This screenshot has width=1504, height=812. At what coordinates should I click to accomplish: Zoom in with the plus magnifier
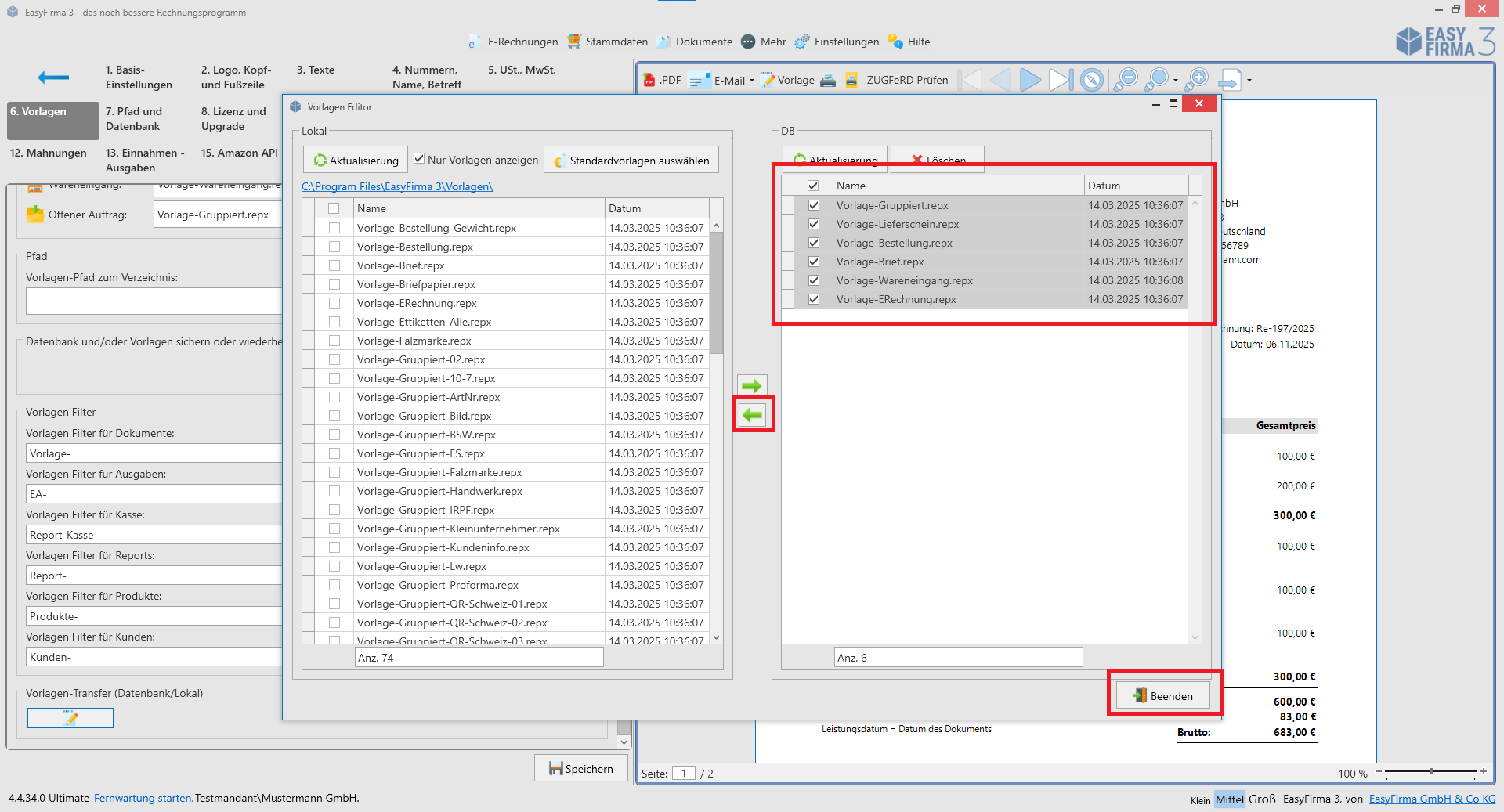(x=1197, y=79)
